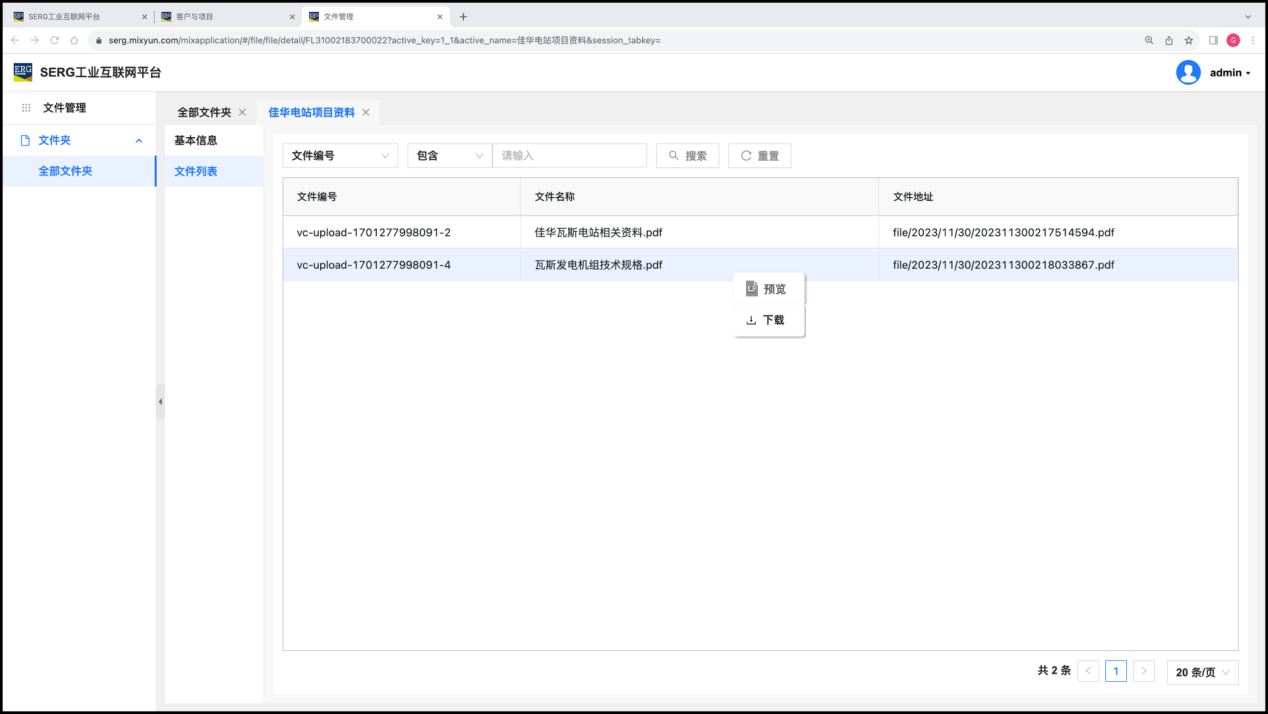Bookmark this page with the star icon
This screenshot has width=1268, height=714.
[1189, 40]
